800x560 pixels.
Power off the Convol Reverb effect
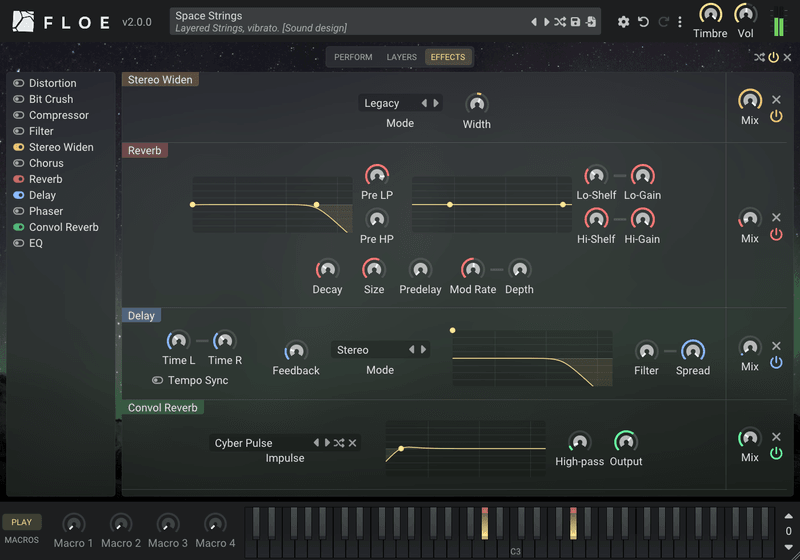click(776, 453)
